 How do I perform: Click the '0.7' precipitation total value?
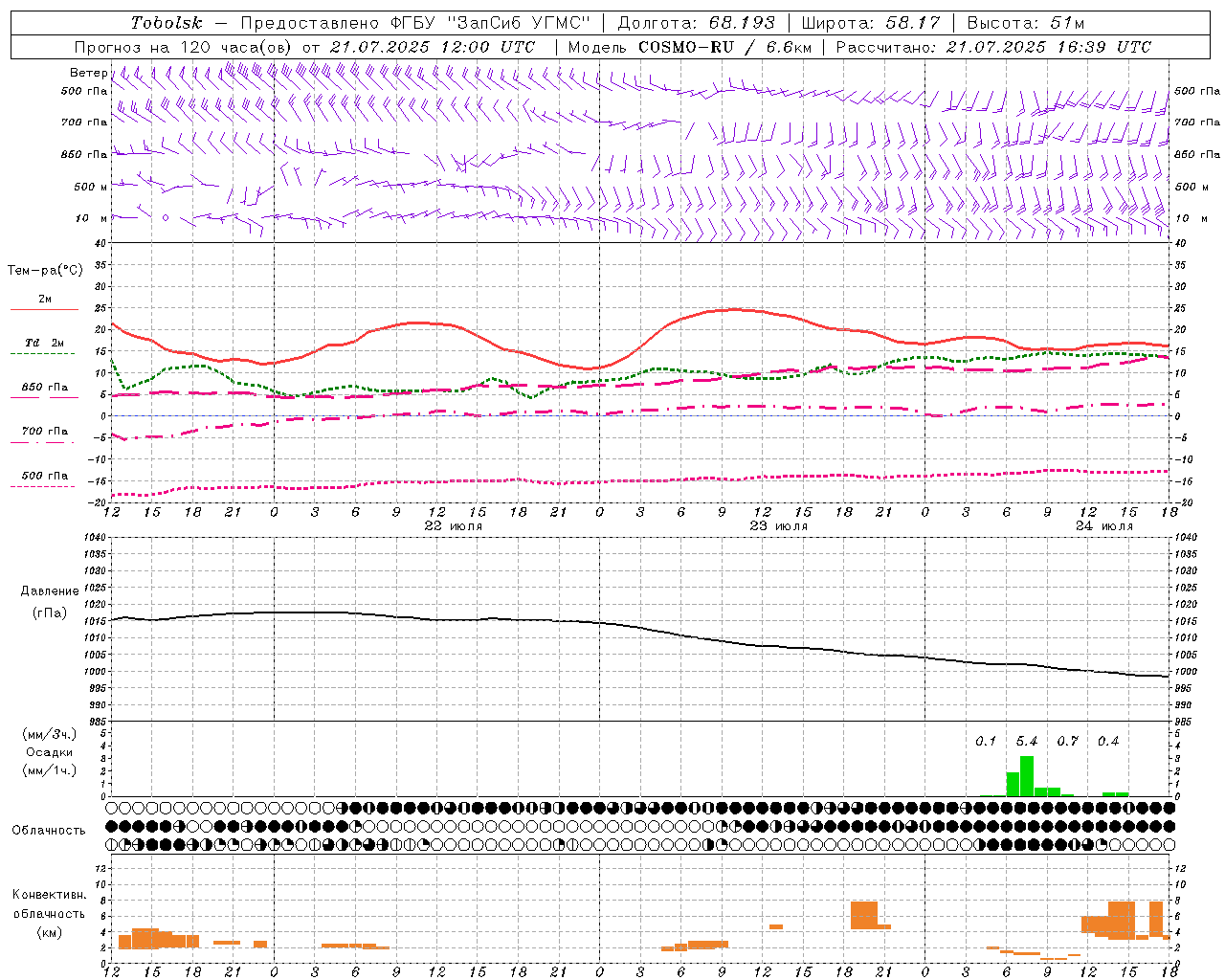1067,742
